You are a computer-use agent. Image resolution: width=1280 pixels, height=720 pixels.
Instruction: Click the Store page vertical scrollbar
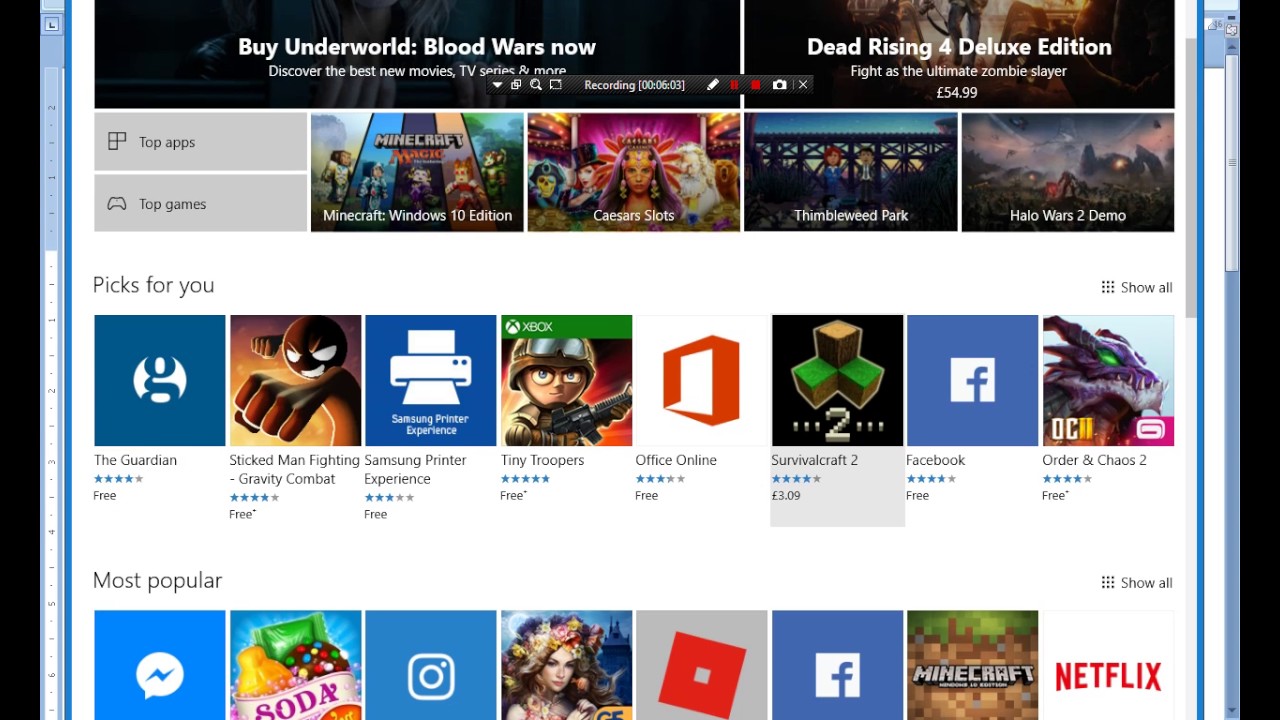coord(1190,180)
